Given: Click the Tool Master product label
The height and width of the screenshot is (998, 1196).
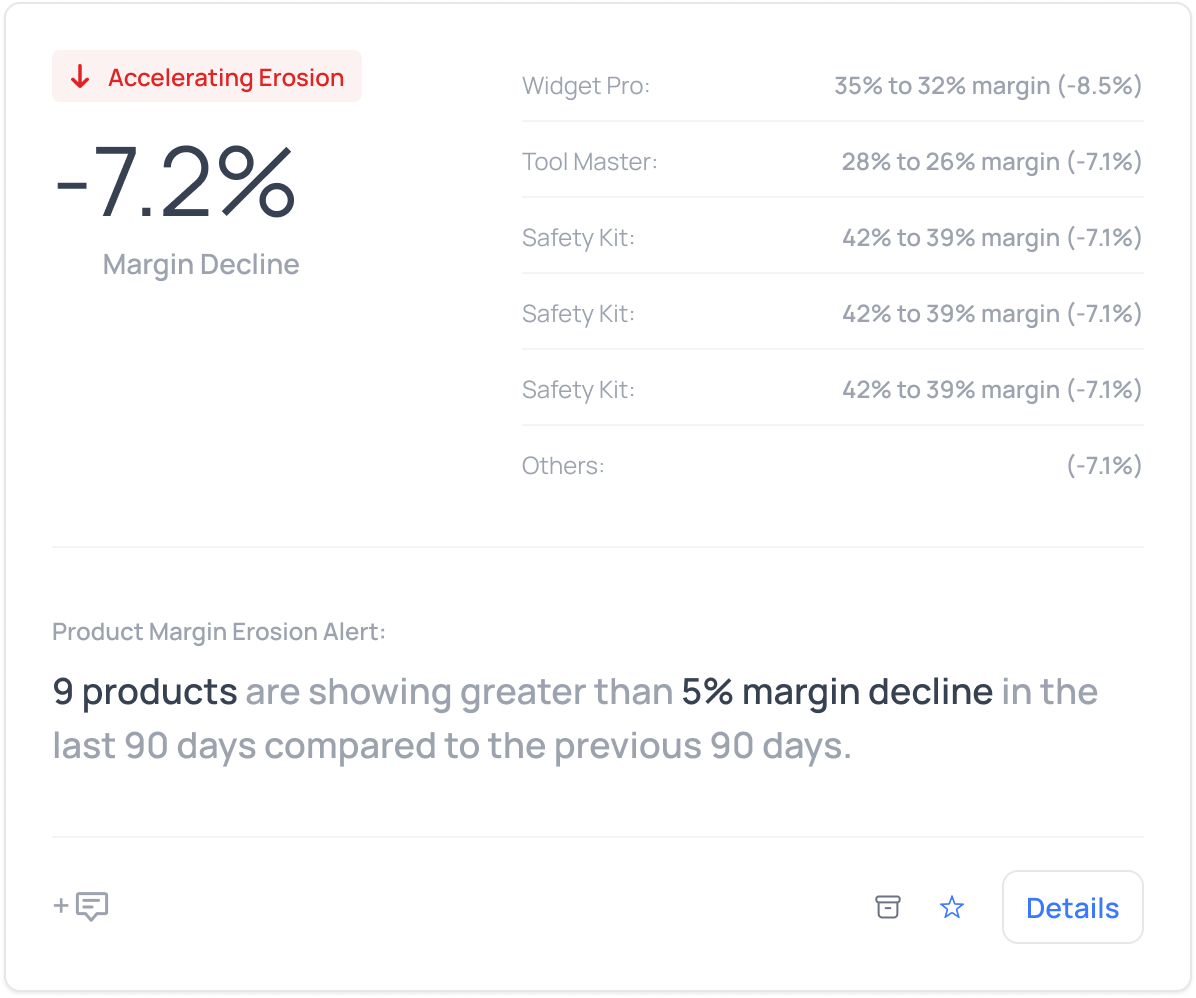Looking at the screenshot, I should point(590,162).
